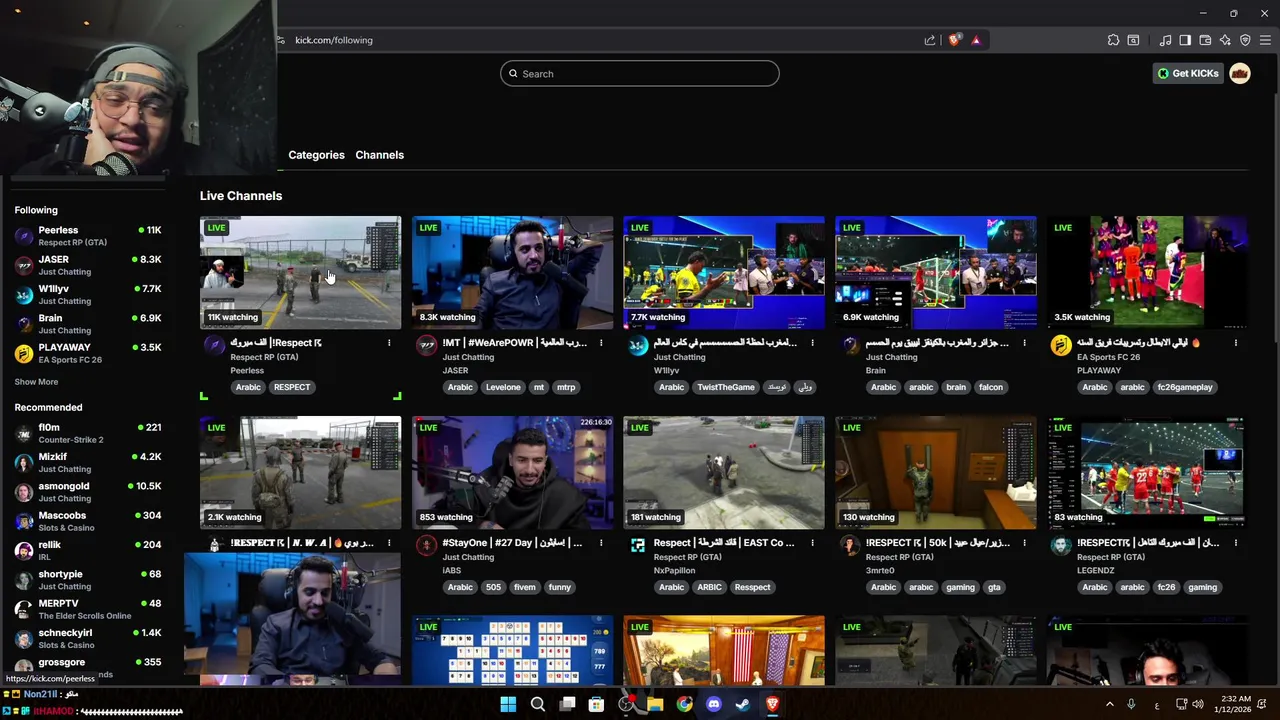Open Windows Start menu
The height and width of the screenshot is (720, 1280).
508,704
